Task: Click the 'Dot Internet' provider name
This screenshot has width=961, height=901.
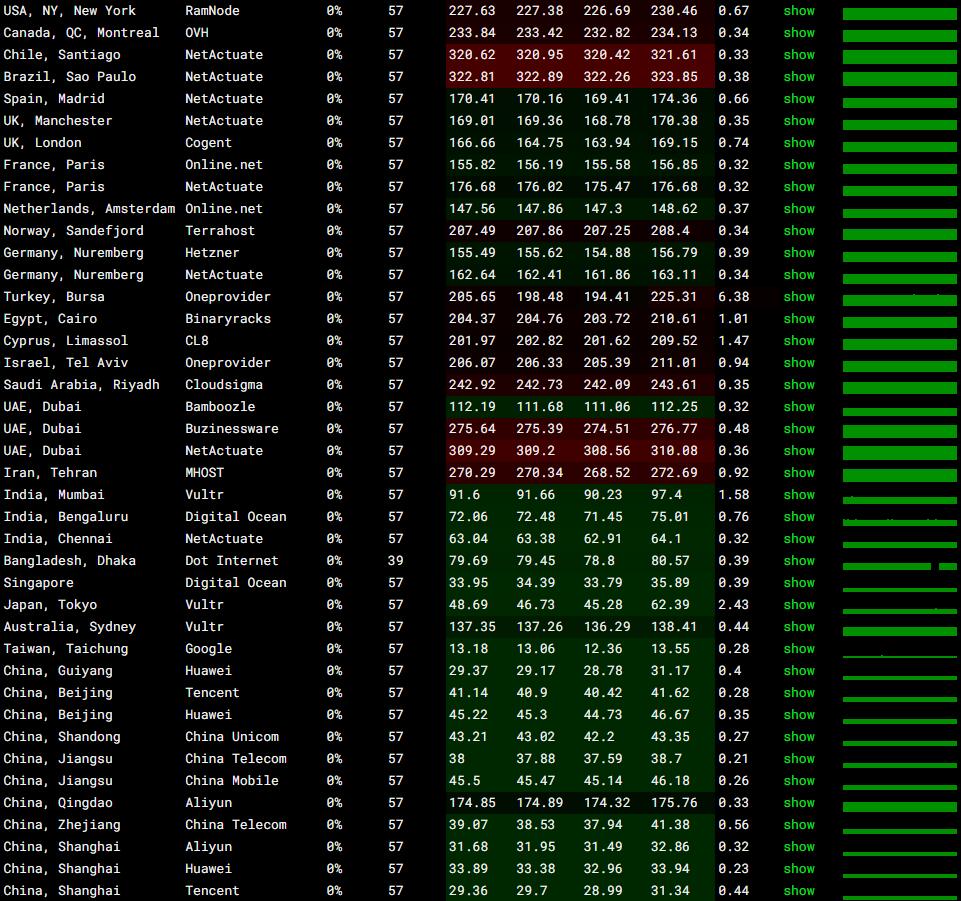Action: pos(232,561)
